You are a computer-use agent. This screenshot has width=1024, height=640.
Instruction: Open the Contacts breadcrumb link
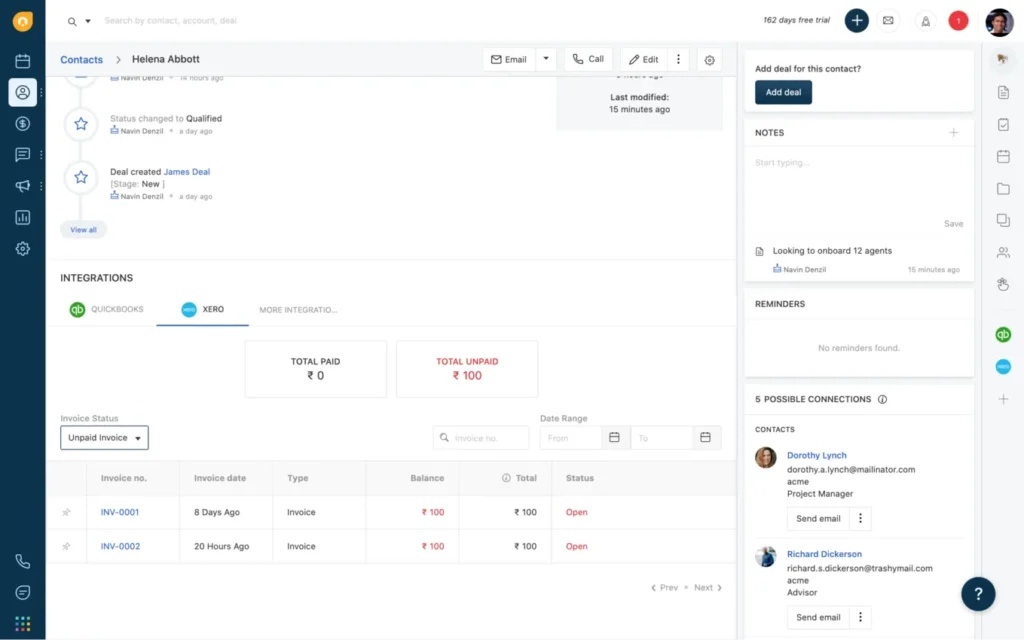[82, 59]
